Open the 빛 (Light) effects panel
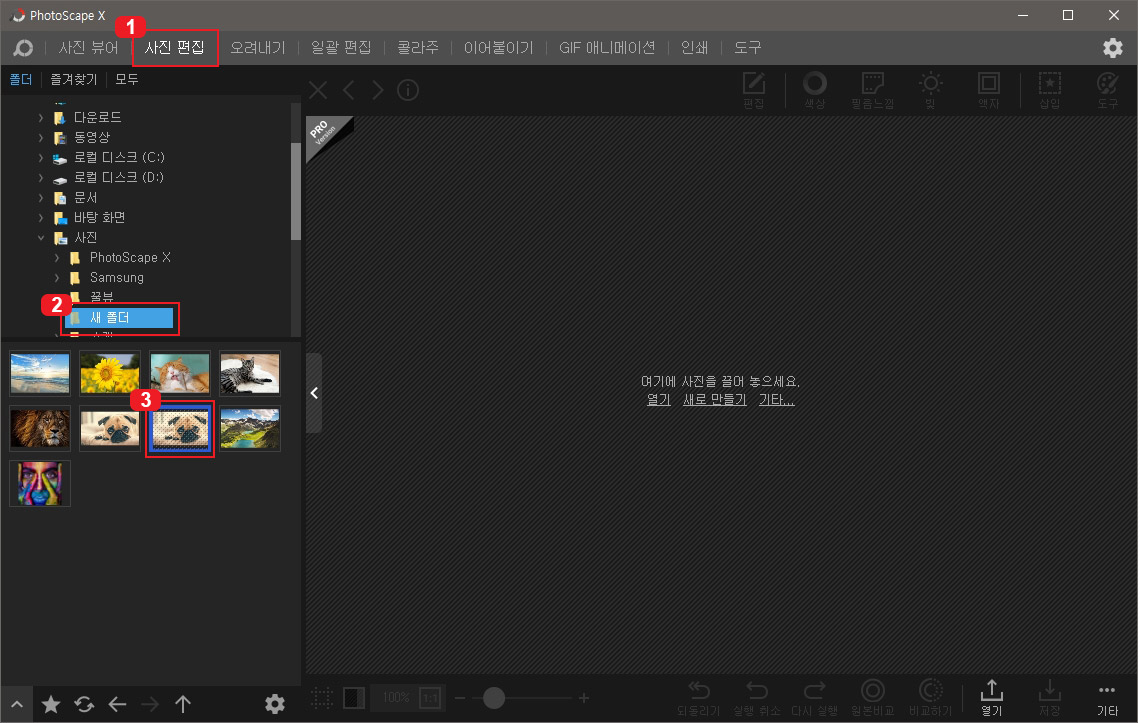The image size is (1138, 723). [x=930, y=90]
